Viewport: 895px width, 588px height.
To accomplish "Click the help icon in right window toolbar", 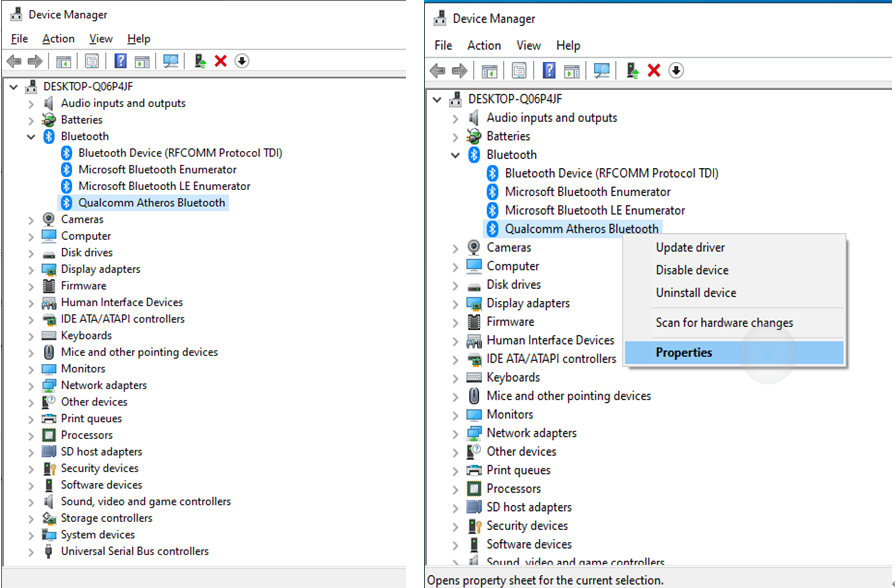I will click(x=549, y=70).
